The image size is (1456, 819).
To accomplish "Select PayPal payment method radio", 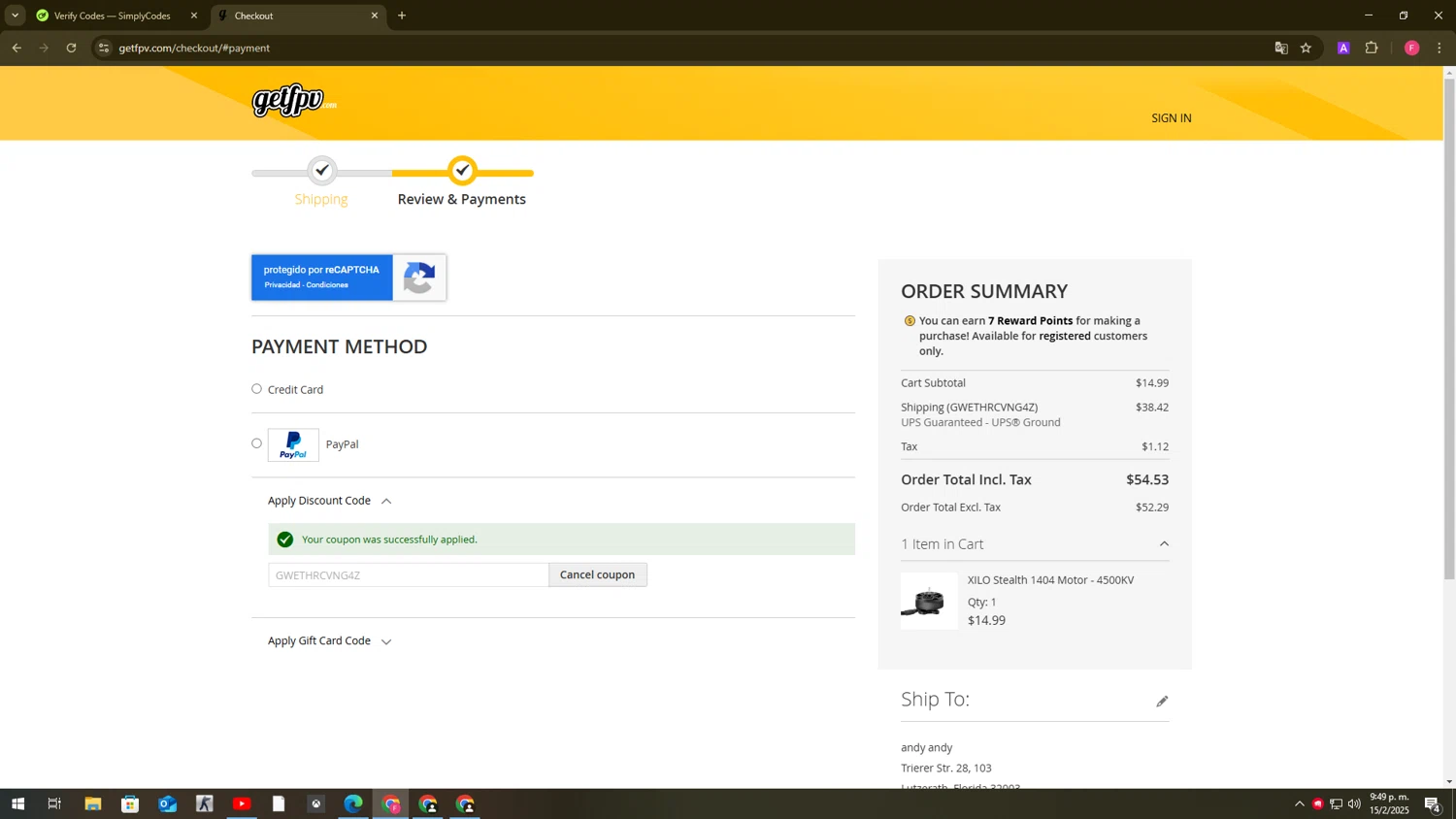I will tap(256, 443).
